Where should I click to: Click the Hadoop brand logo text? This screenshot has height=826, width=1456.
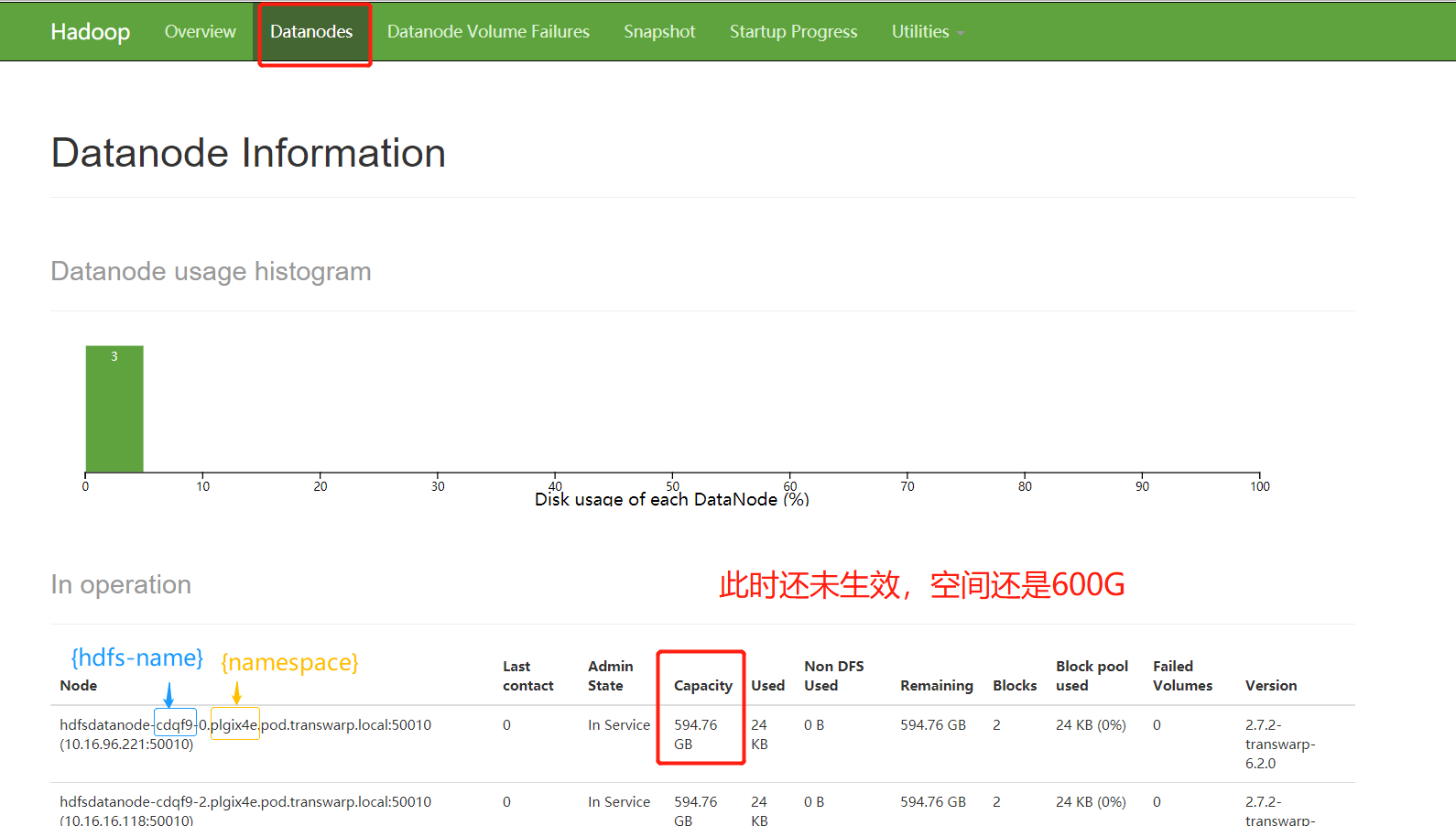coord(90,32)
